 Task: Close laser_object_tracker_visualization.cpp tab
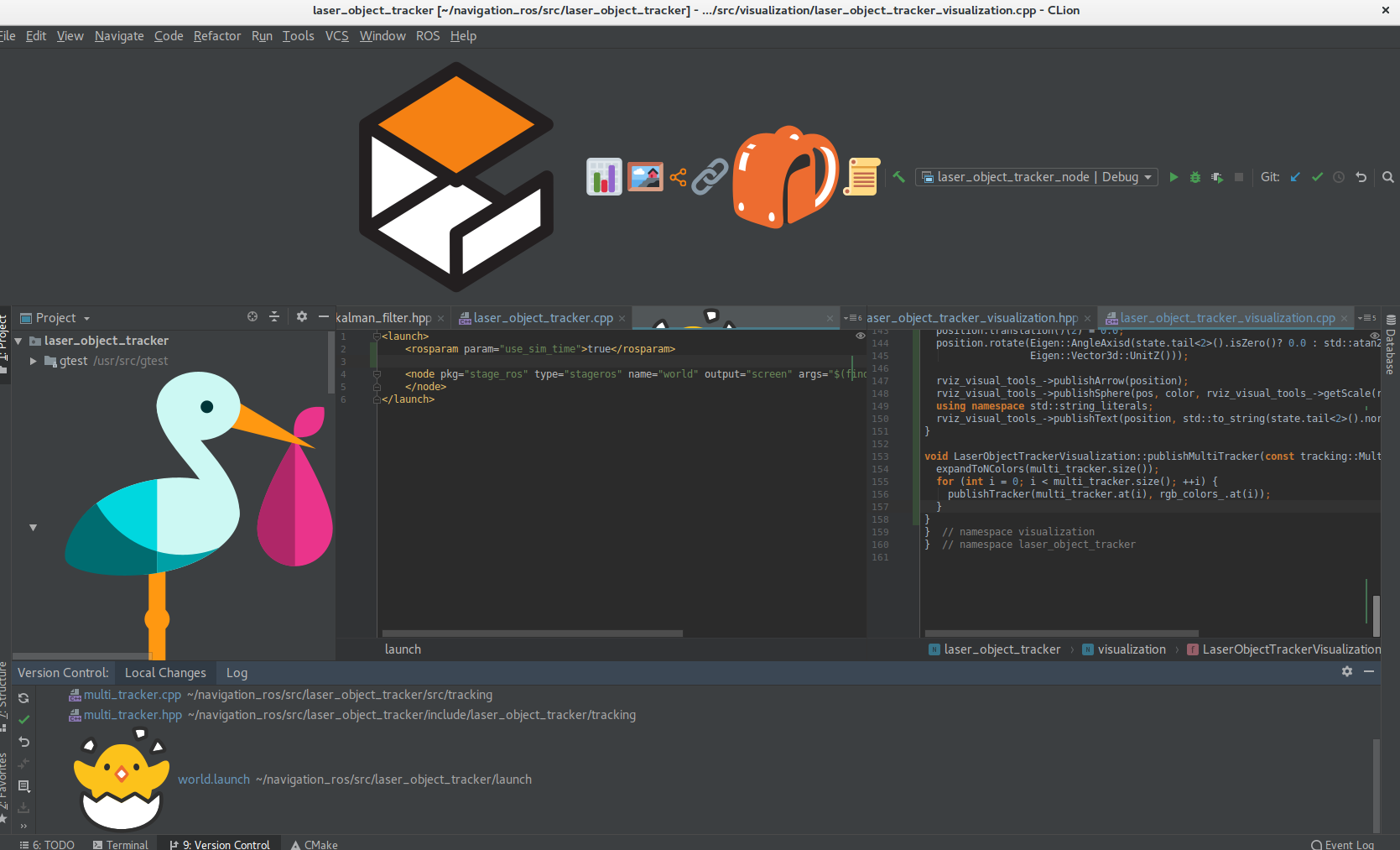point(1344,319)
